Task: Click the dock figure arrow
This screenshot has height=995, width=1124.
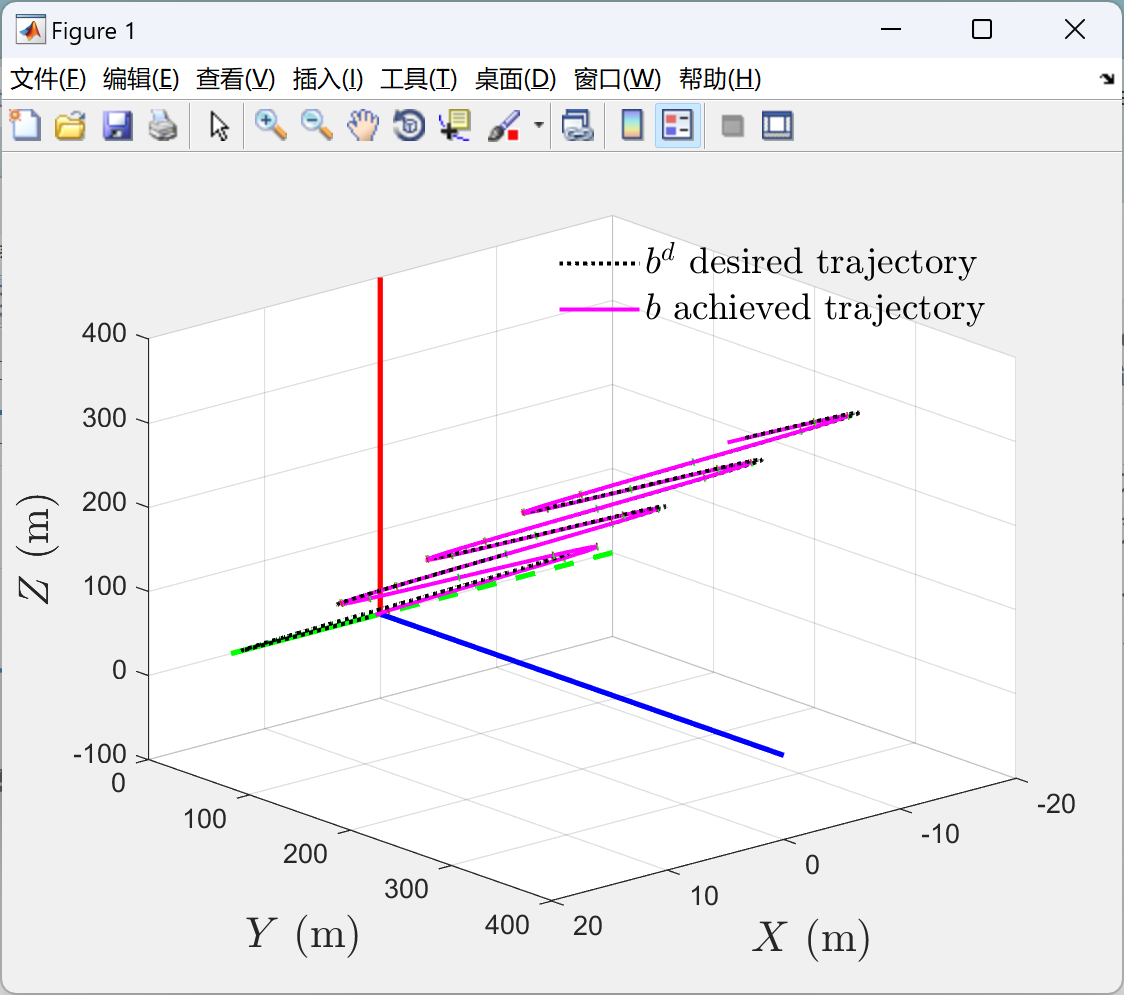Action: click(x=1107, y=79)
